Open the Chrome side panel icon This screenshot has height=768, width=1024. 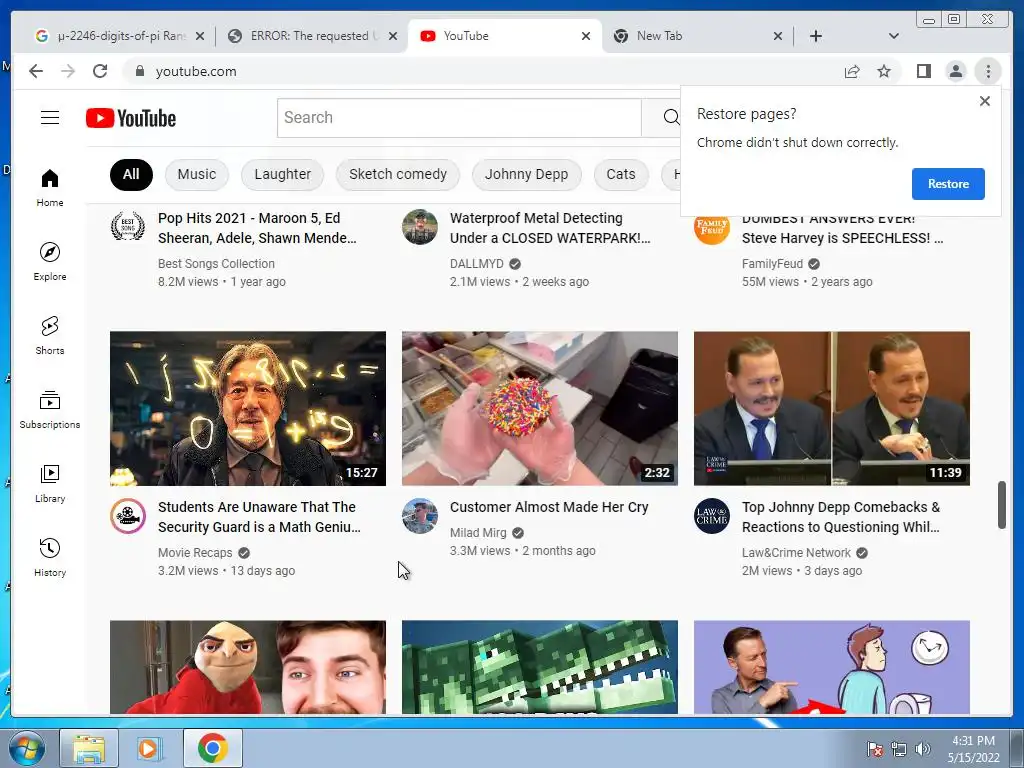[x=923, y=71]
